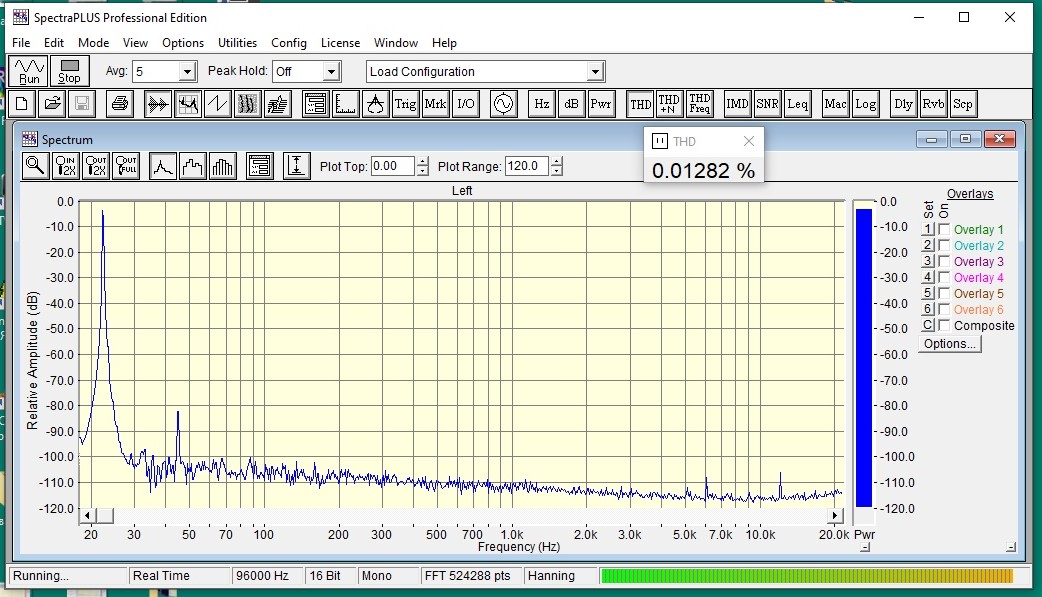Open the calibration compass icon
The height and width of the screenshot is (597, 1042).
pyautogui.click(x=375, y=104)
